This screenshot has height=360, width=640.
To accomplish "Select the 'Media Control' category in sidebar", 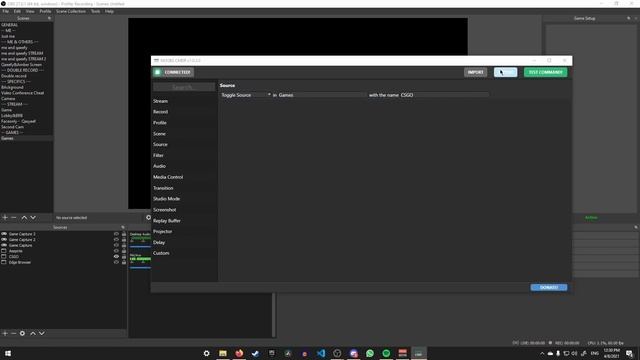I will click(x=168, y=177).
